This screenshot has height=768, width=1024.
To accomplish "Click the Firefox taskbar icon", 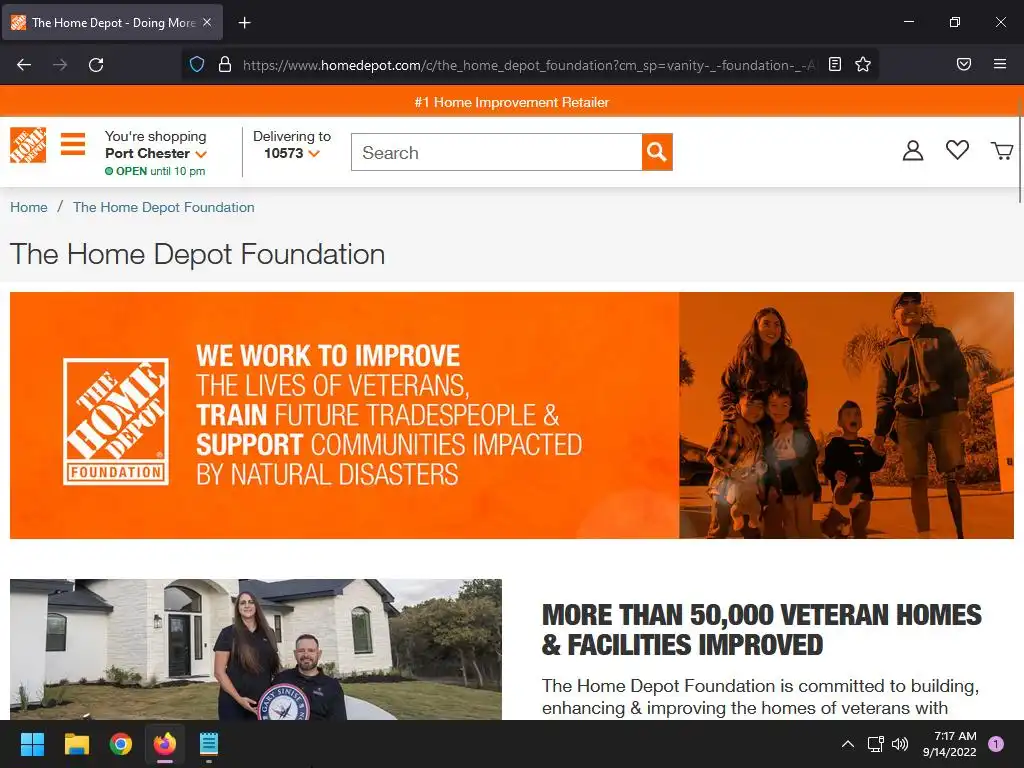I will (x=165, y=744).
